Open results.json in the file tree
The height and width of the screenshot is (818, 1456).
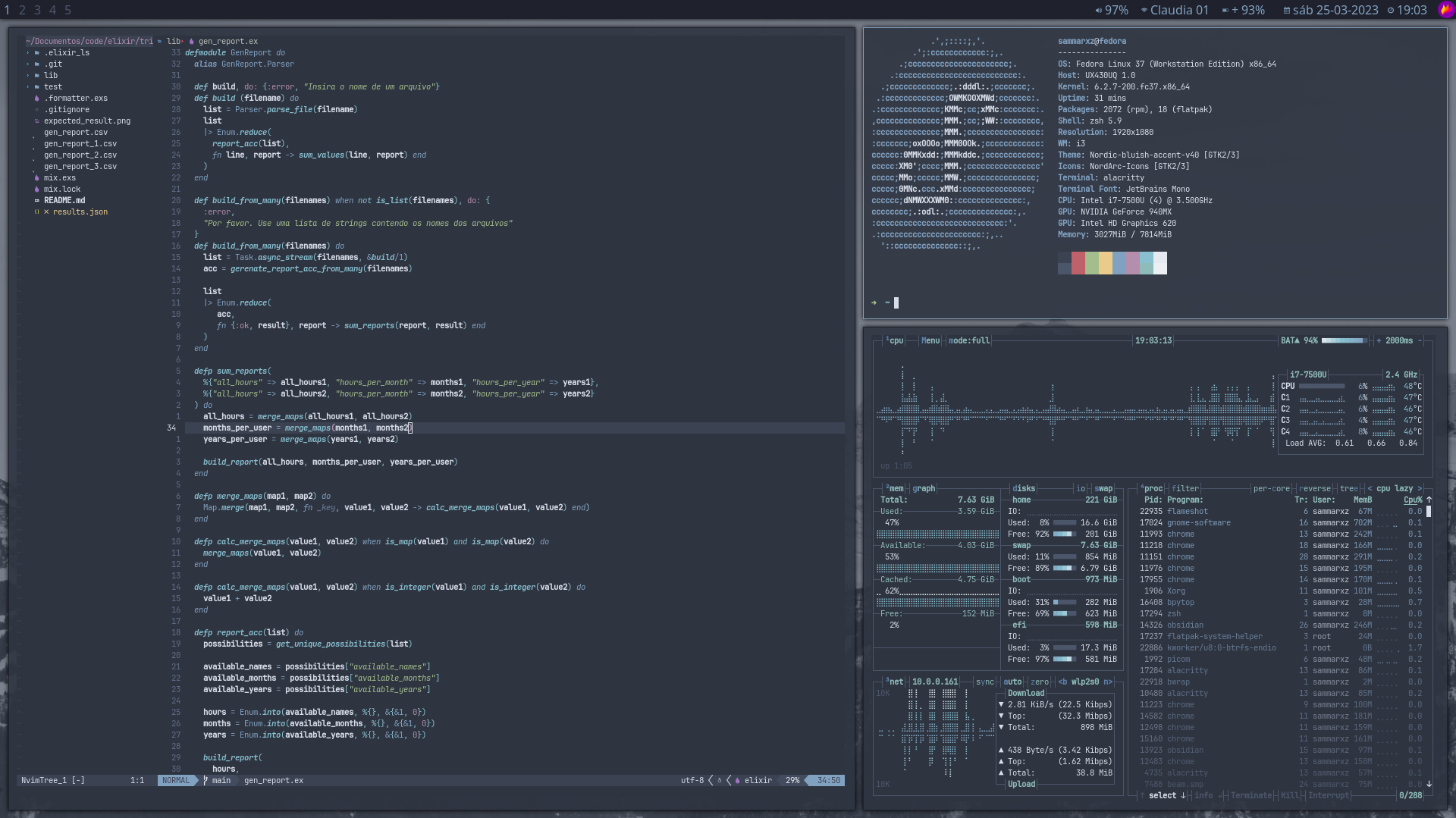click(x=80, y=212)
